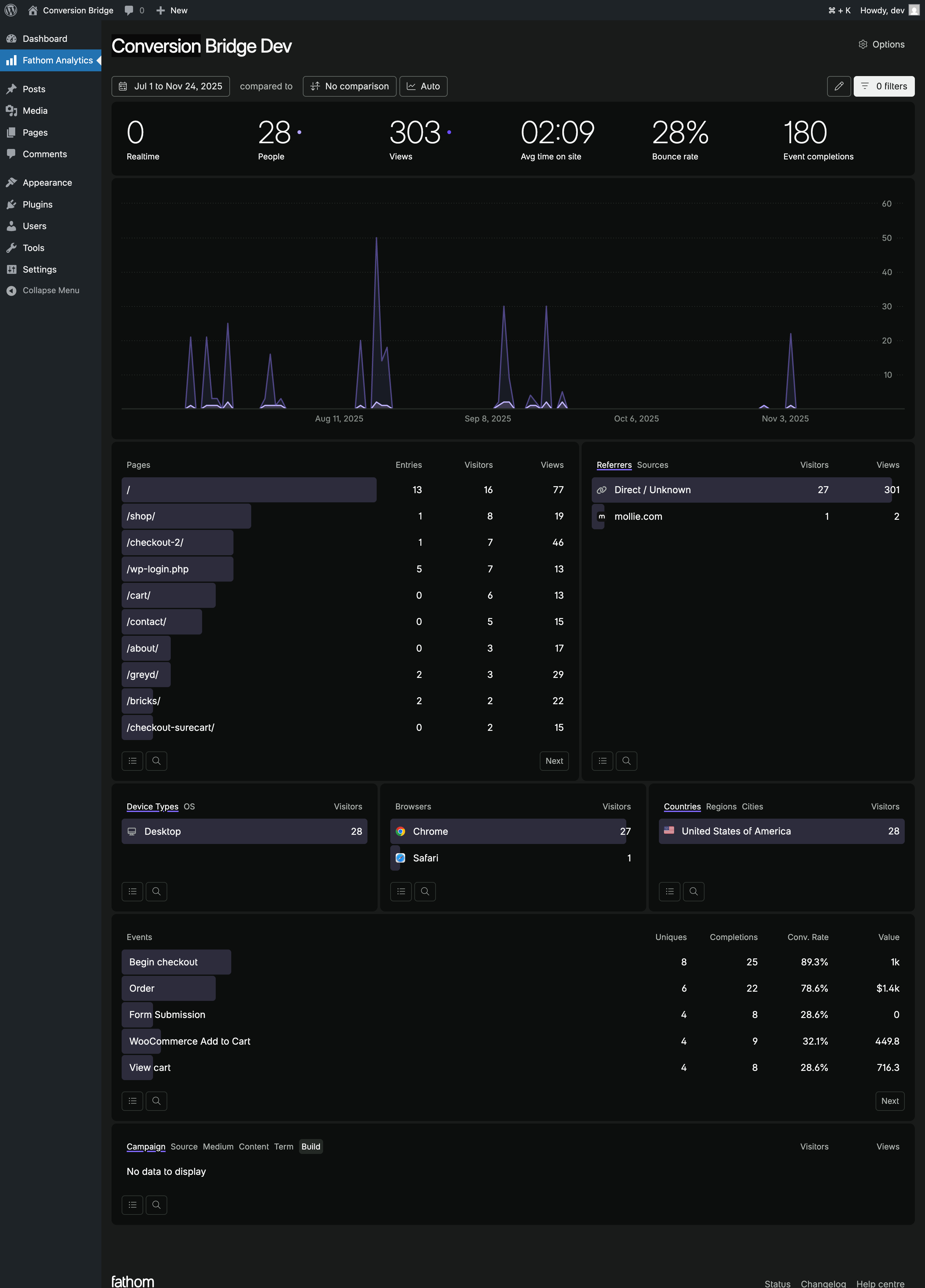Switch to the Countries tab

682,806
